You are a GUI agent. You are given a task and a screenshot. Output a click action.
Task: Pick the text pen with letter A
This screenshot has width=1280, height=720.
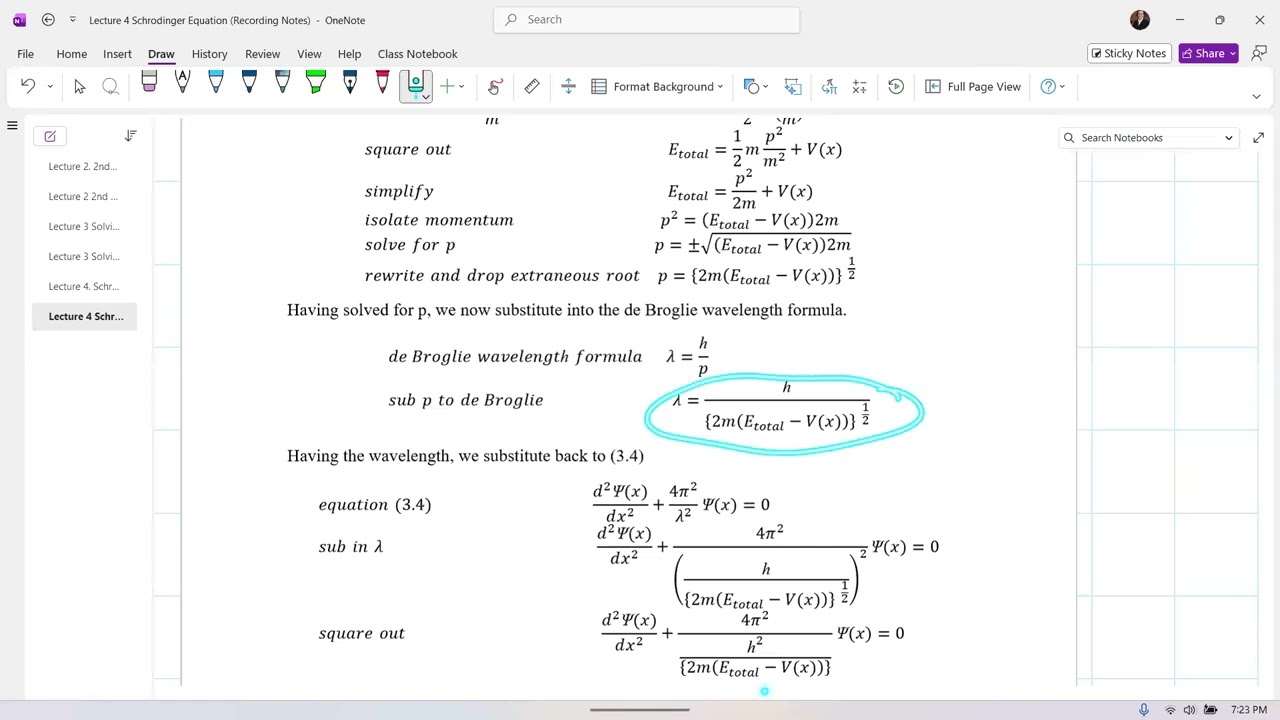[x=182, y=84]
